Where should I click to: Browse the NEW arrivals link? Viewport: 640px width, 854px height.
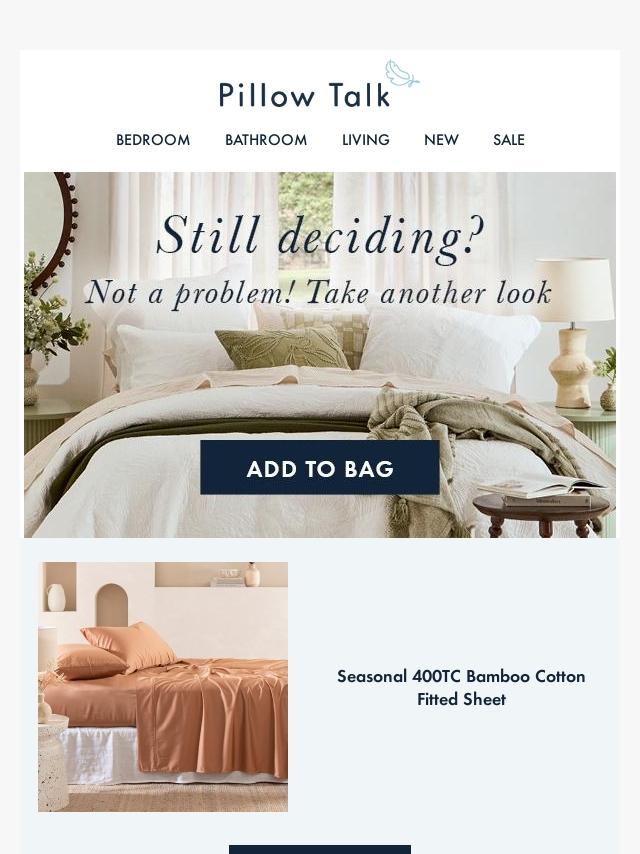pyautogui.click(x=441, y=140)
